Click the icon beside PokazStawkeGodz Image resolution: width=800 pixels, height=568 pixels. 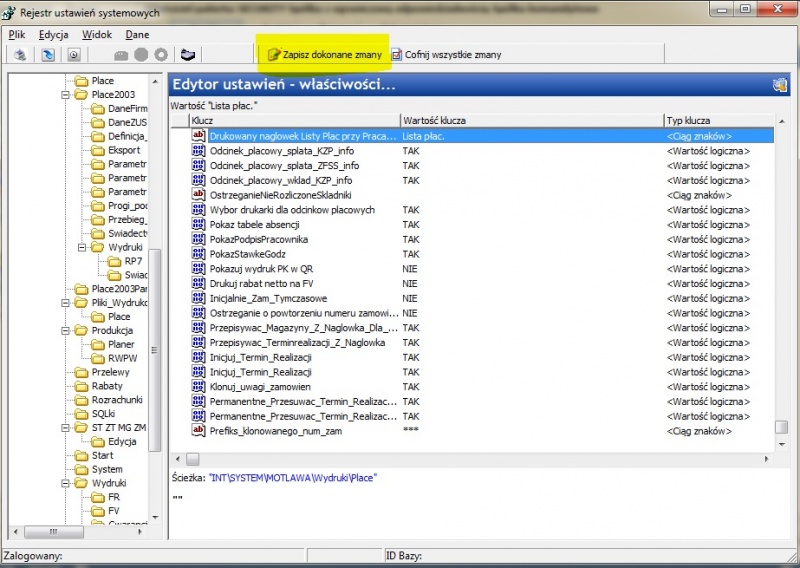pos(198,254)
